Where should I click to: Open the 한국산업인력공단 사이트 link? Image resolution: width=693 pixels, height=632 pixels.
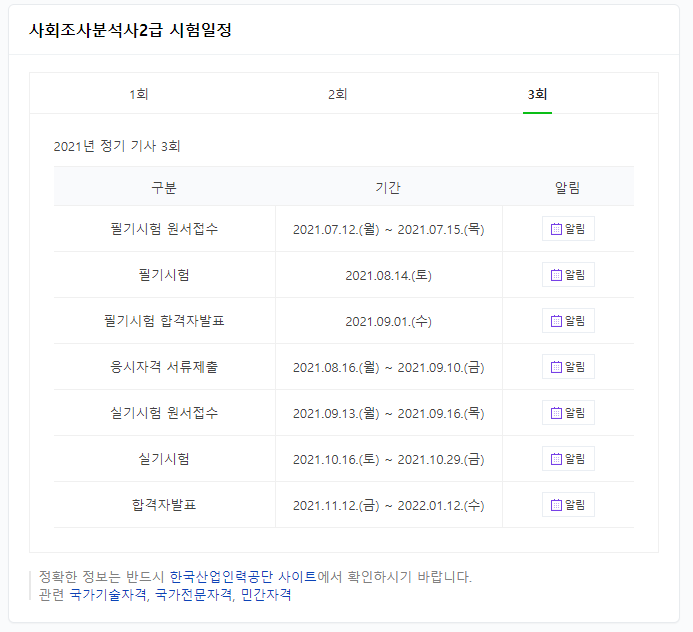243,577
